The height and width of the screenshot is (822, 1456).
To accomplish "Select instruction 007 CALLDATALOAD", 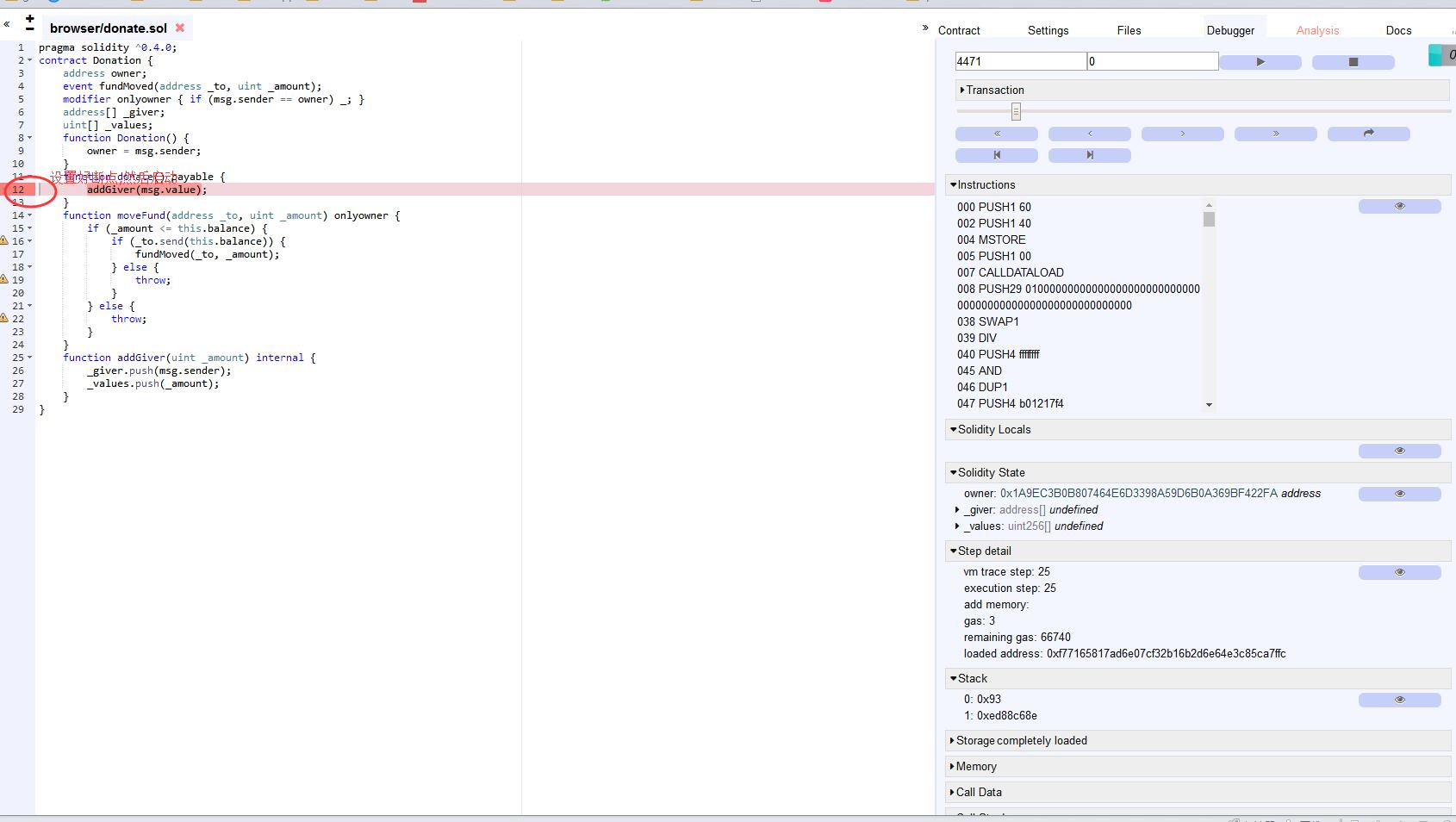I will click(x=1011, y=272).
